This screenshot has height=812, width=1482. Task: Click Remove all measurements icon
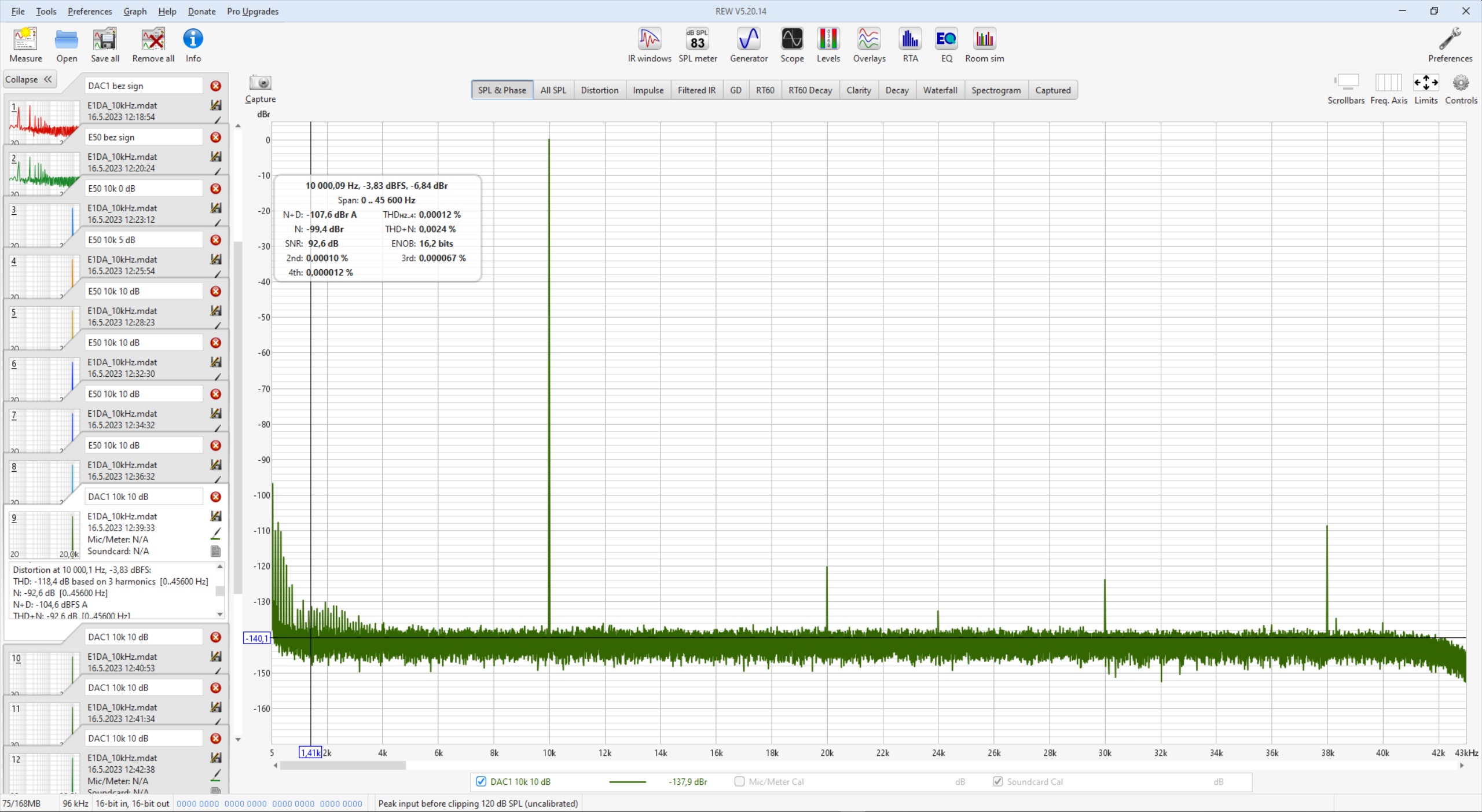click(153, 45)
